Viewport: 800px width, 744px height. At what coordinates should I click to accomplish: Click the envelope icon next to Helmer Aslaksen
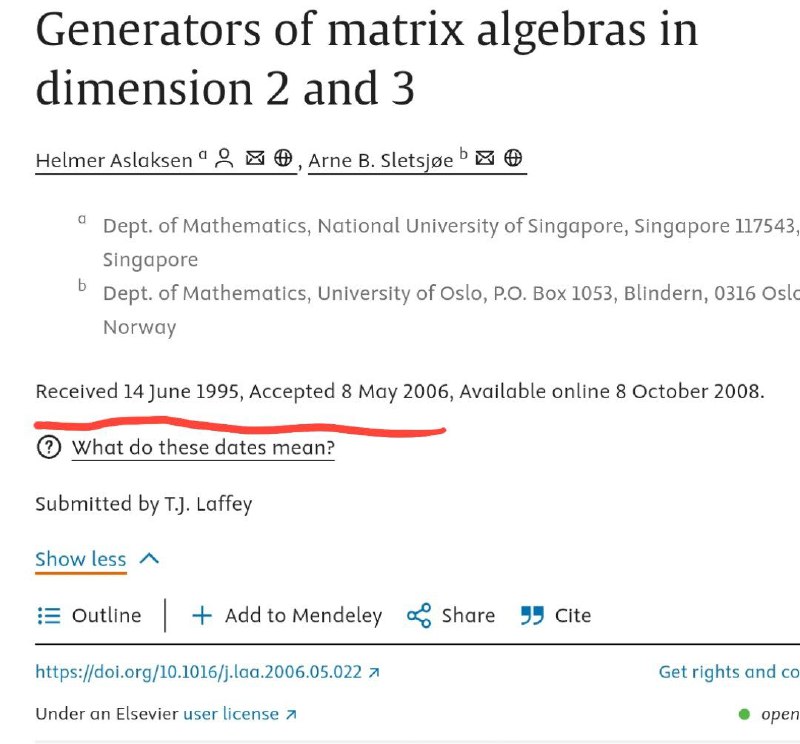255,158
